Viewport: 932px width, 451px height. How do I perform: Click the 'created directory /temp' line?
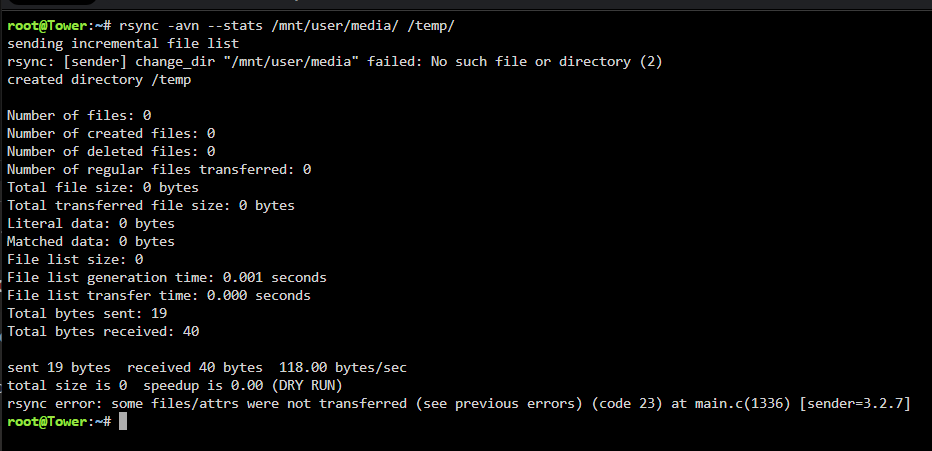click(x=99, y=80)
